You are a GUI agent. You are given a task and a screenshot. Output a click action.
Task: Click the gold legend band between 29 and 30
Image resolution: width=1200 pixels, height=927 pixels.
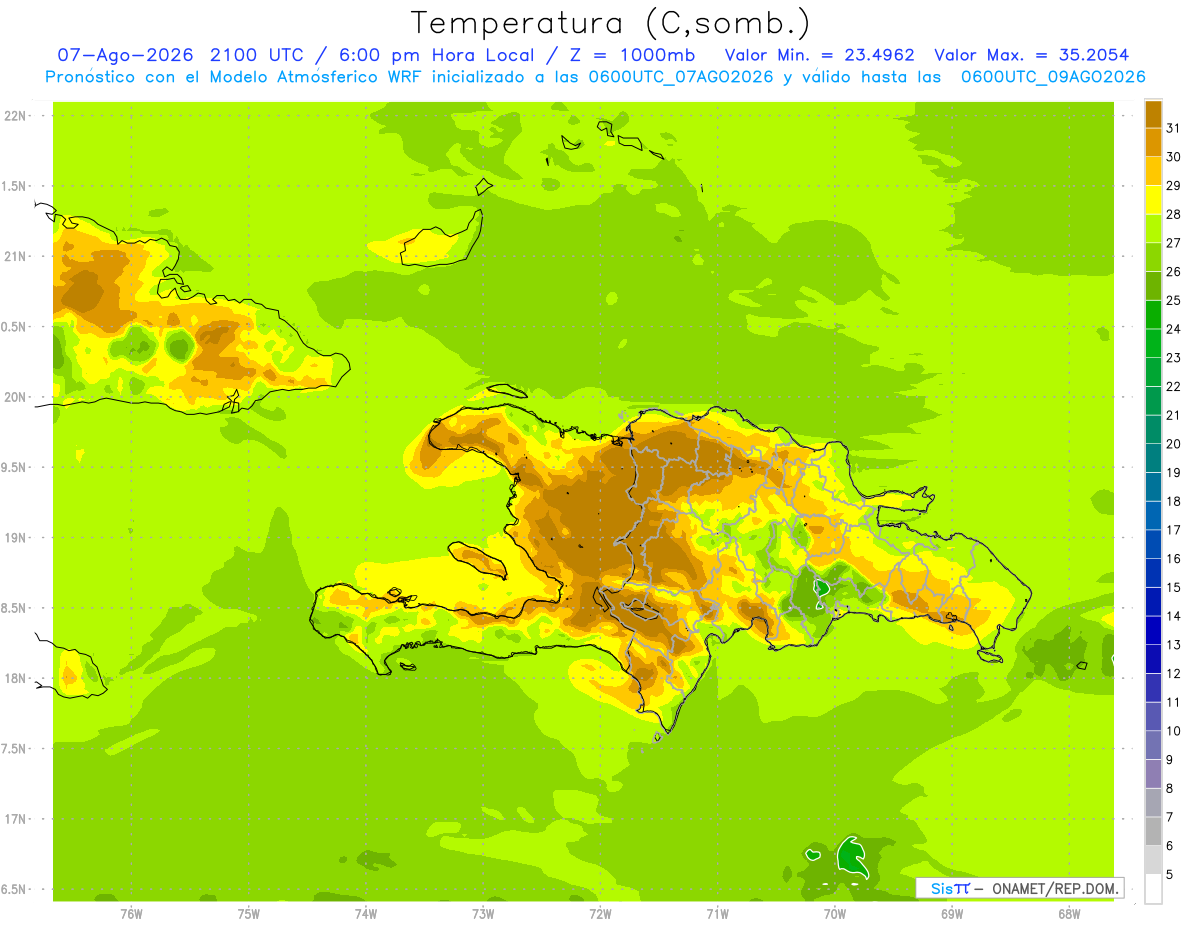[1153, 171]
